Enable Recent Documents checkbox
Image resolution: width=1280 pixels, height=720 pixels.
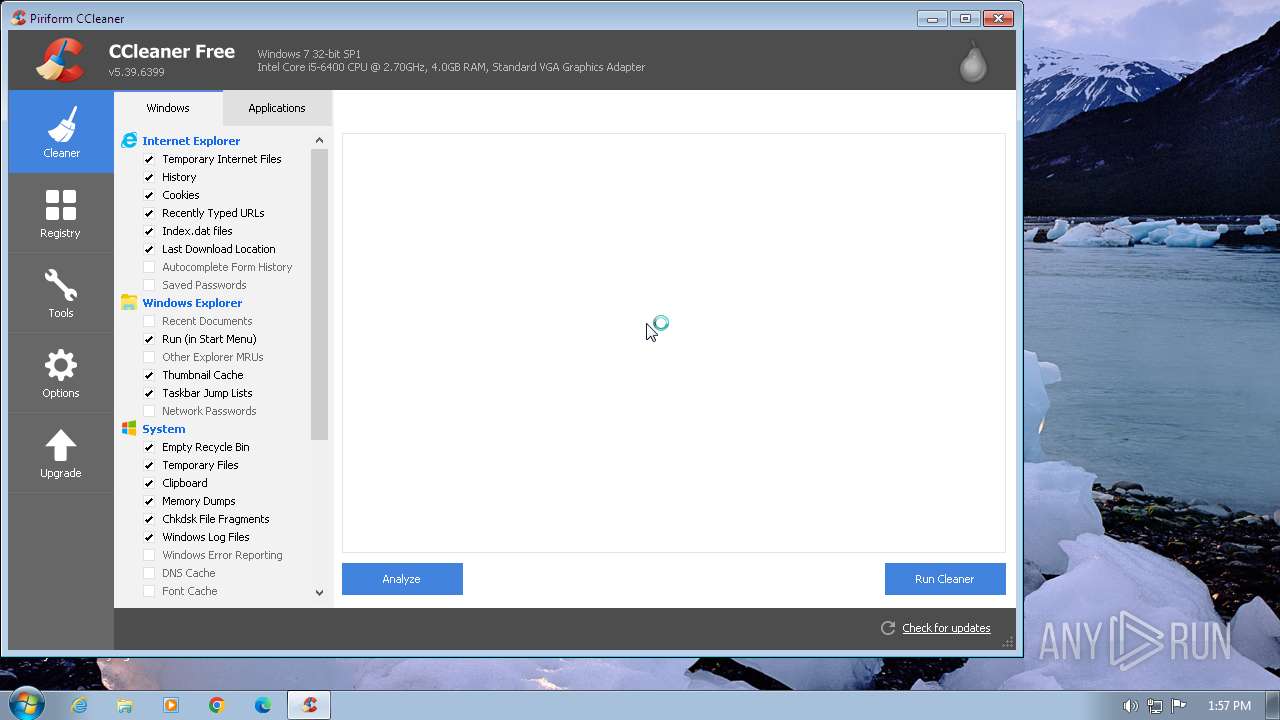(x=149, y=321)
